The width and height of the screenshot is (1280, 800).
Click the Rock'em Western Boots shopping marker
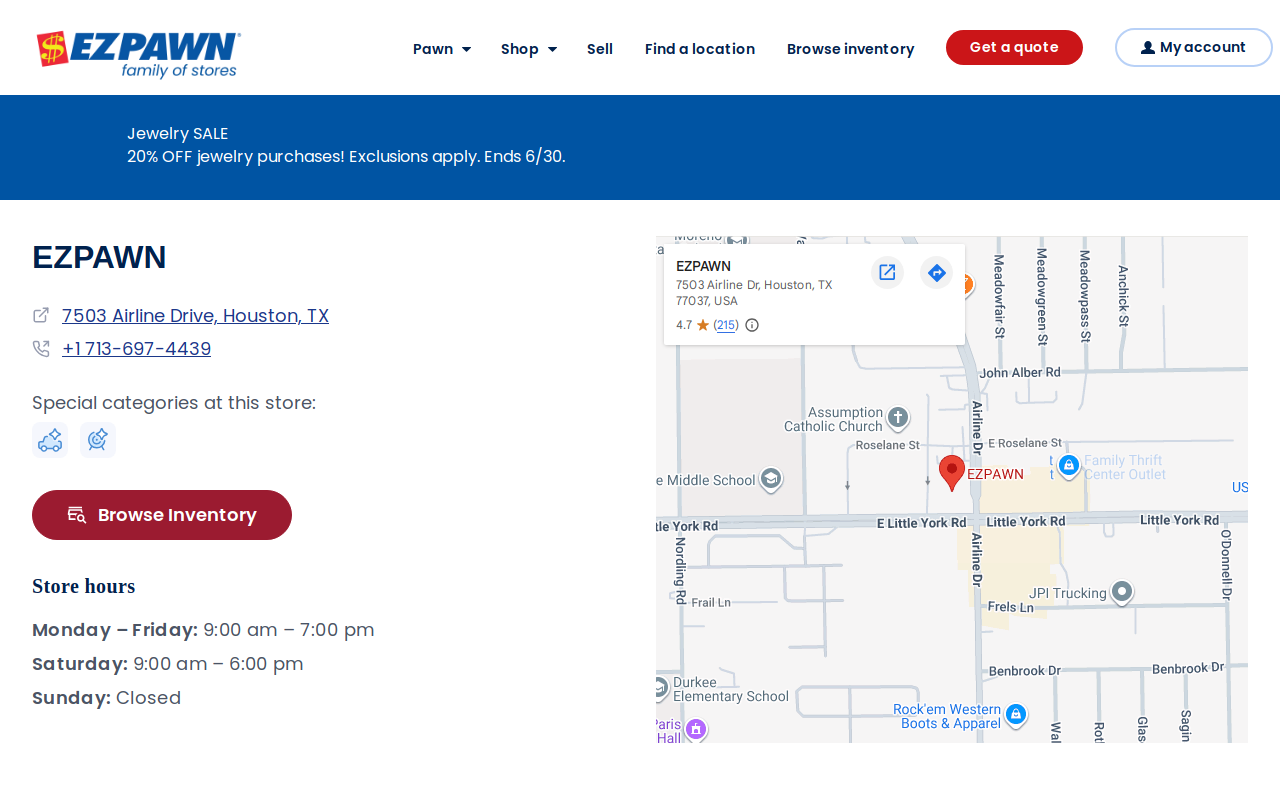click(1016, 714)
